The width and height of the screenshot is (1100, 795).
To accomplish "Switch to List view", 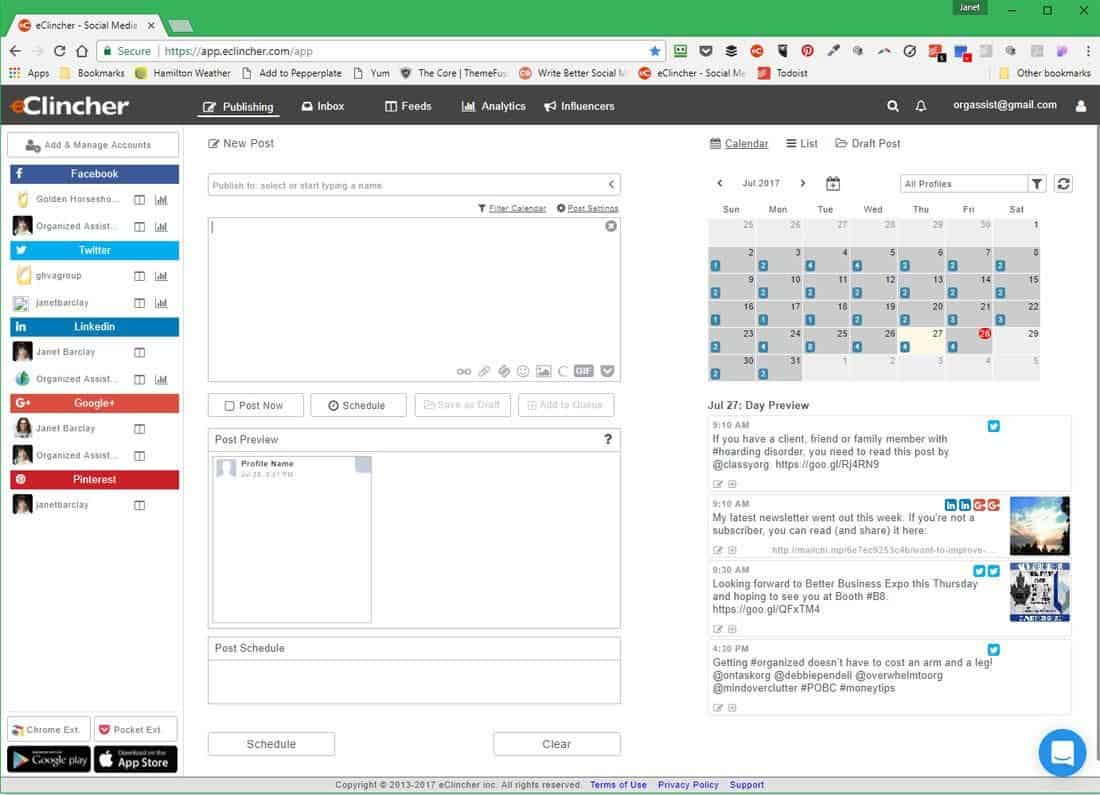I will coord(801,143).
